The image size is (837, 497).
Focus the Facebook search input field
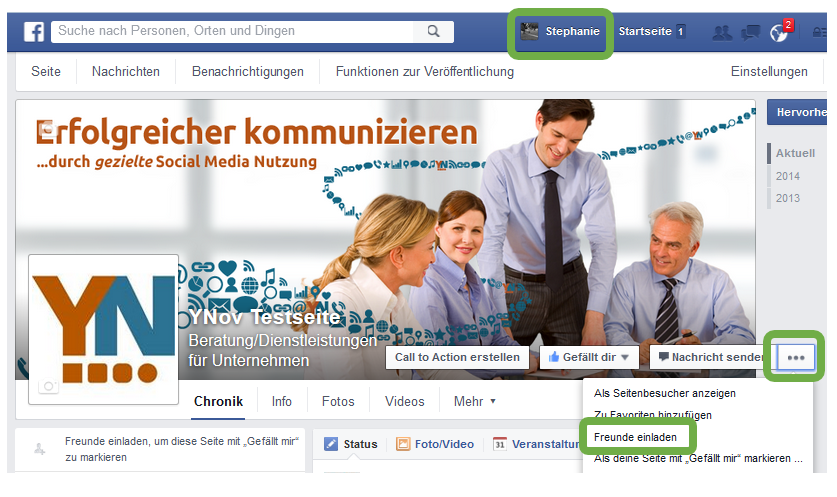coord(232,31)
